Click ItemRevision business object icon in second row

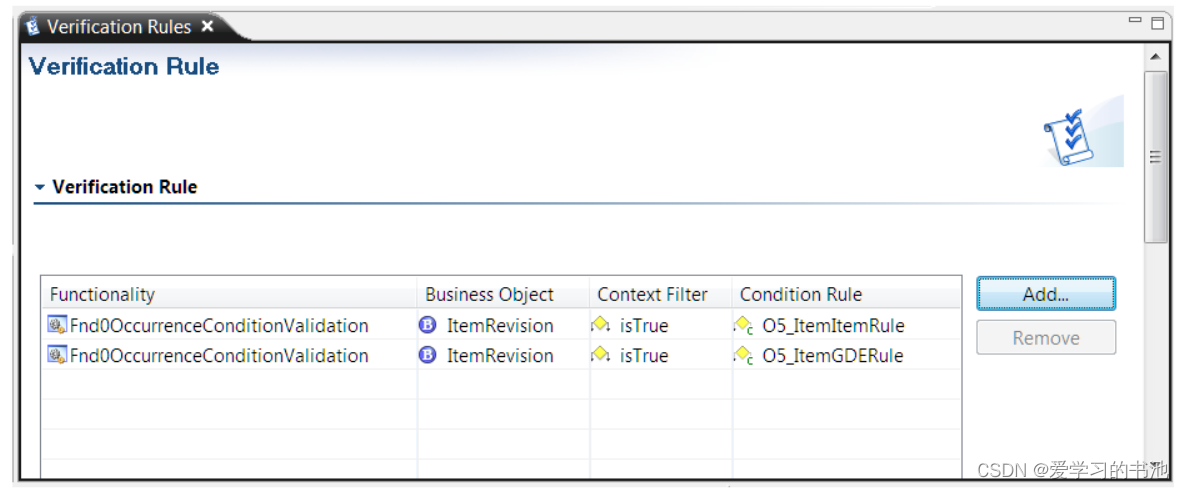pyautogui.click(x=428, y=355)
